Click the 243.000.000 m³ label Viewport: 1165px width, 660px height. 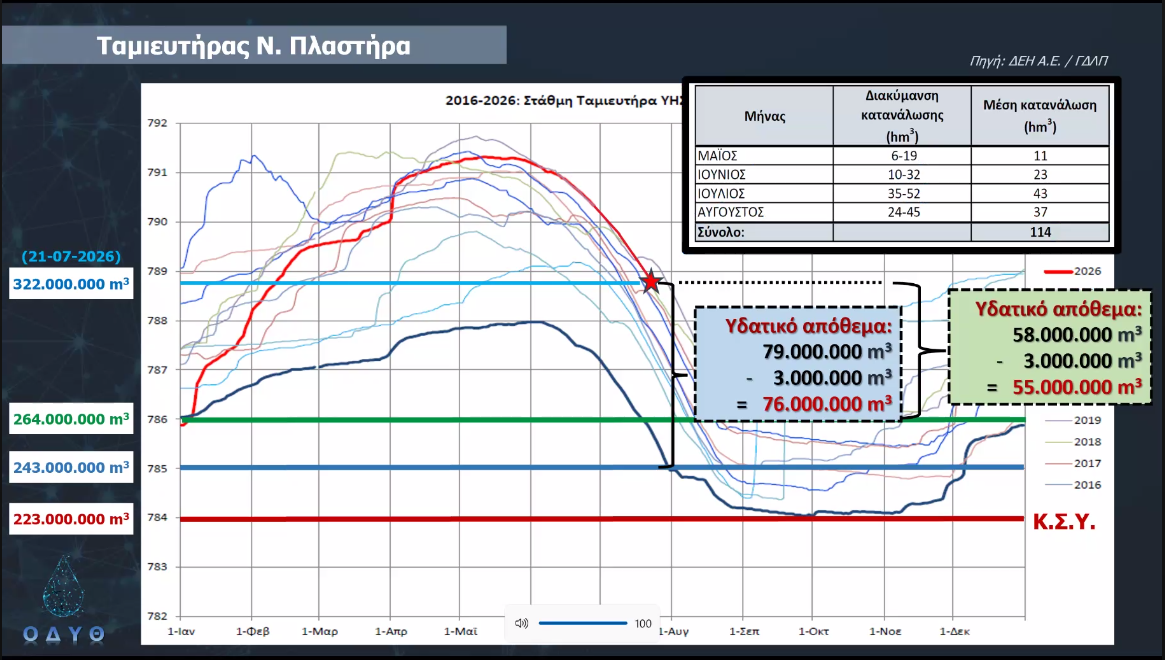71,468
